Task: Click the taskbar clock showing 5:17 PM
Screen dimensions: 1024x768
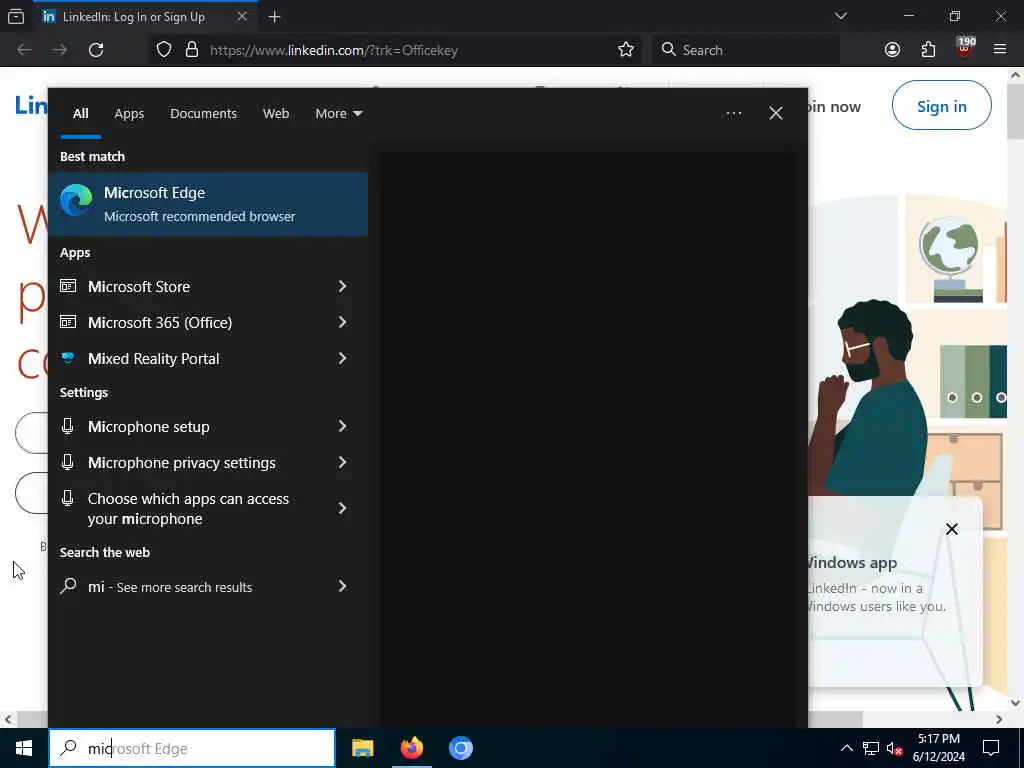Action: 938,748
